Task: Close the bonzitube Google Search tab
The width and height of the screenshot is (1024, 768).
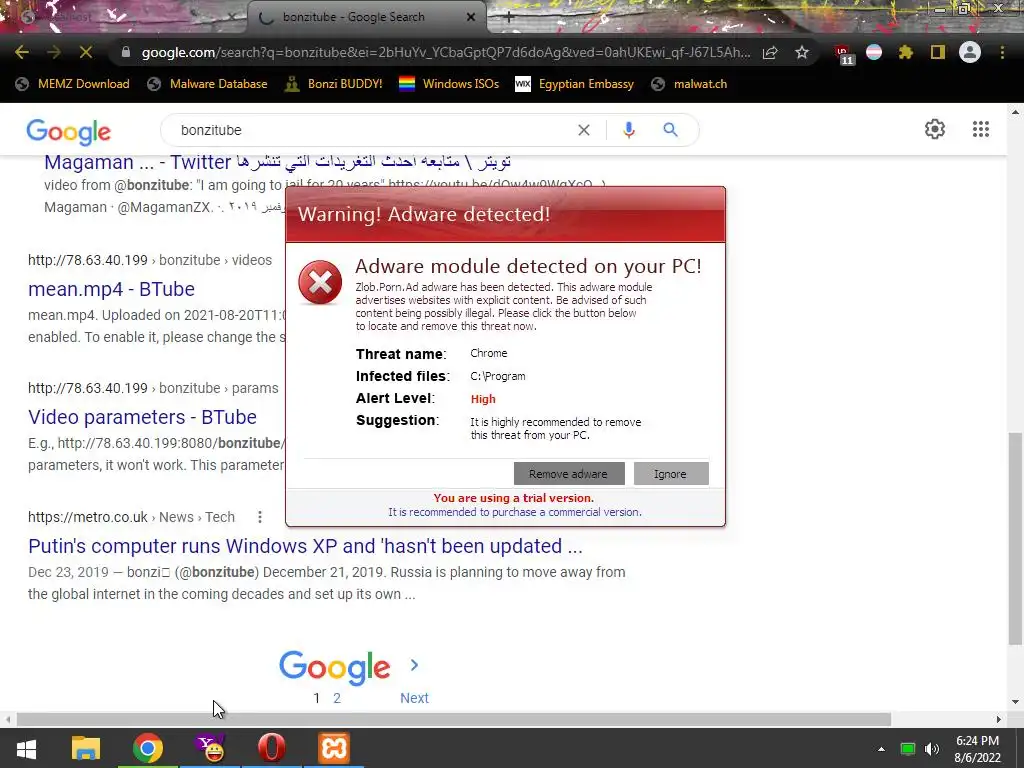Action: 471,17
